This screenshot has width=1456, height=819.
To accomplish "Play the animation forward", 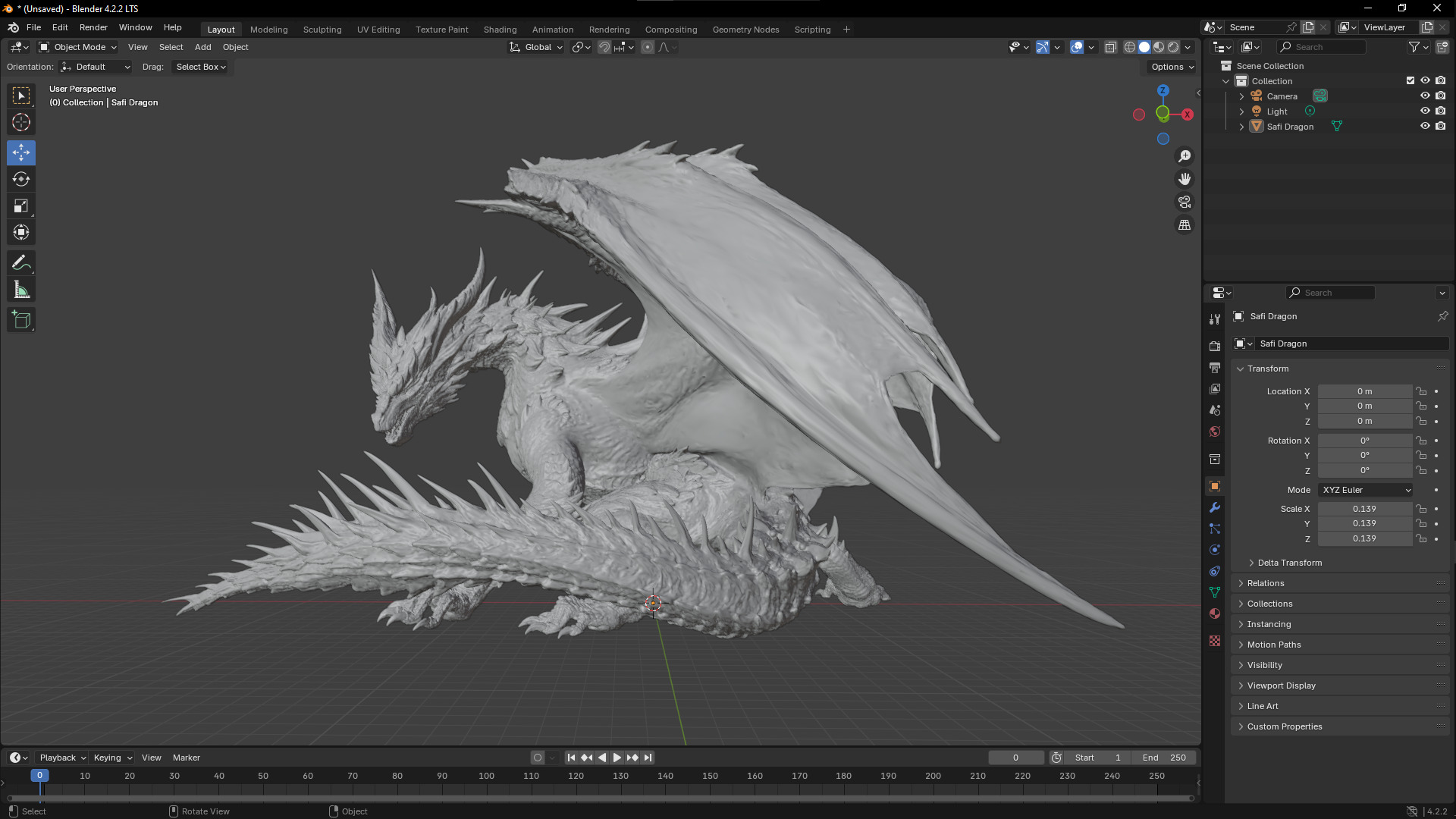I will pos(617,758).
